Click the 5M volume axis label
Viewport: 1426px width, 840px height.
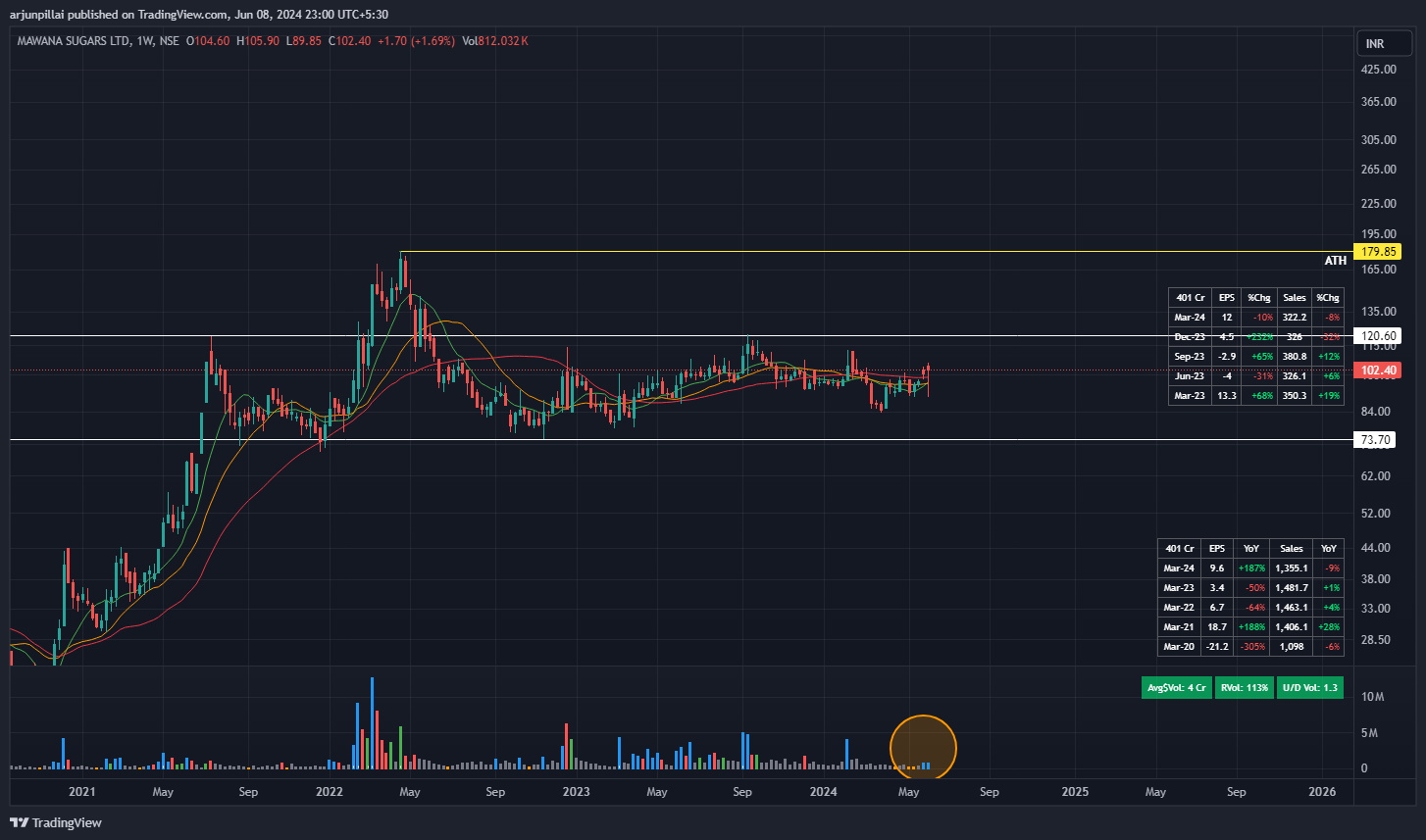coord(1370,733)
